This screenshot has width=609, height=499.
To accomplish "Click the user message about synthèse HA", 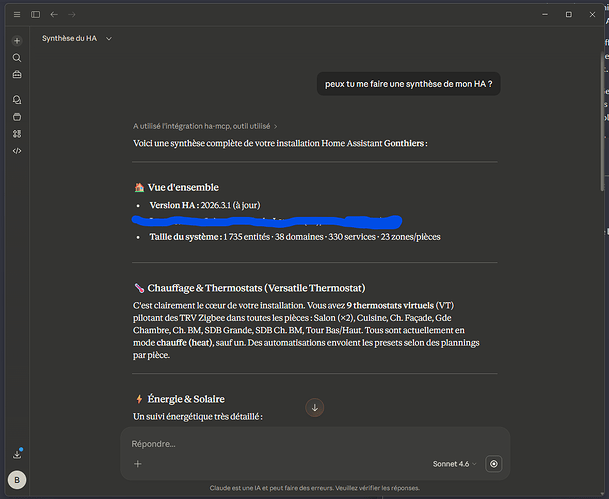I will click(x=409, y=84).
